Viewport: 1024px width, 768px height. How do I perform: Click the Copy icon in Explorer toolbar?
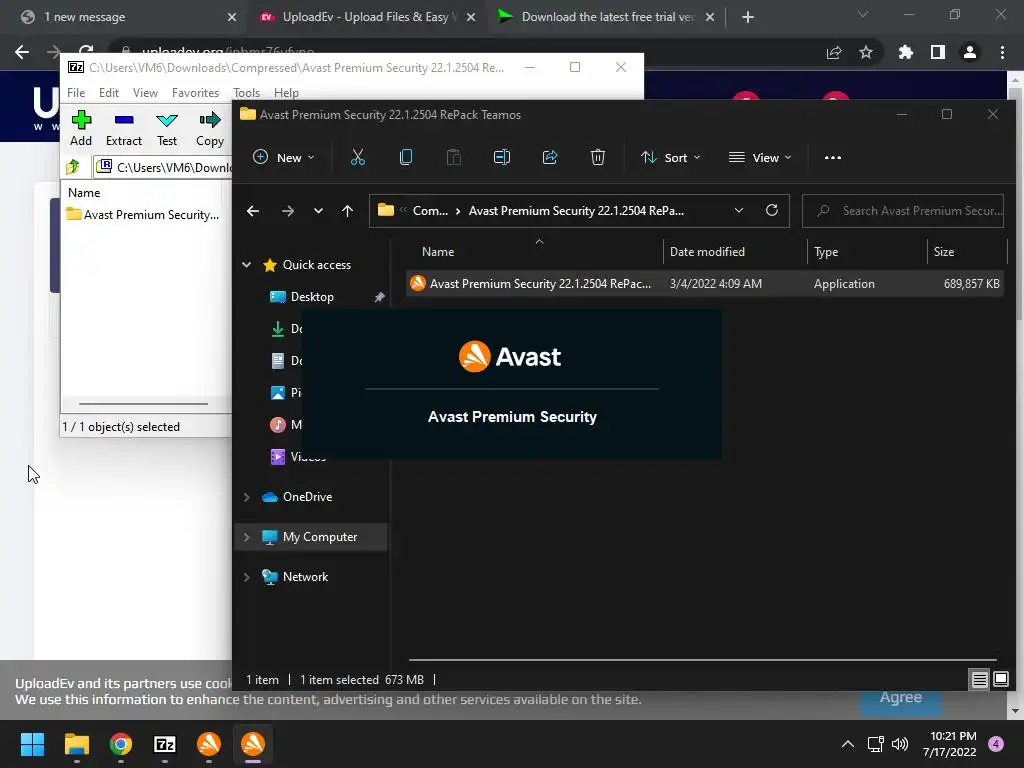(x=406, y=157)
